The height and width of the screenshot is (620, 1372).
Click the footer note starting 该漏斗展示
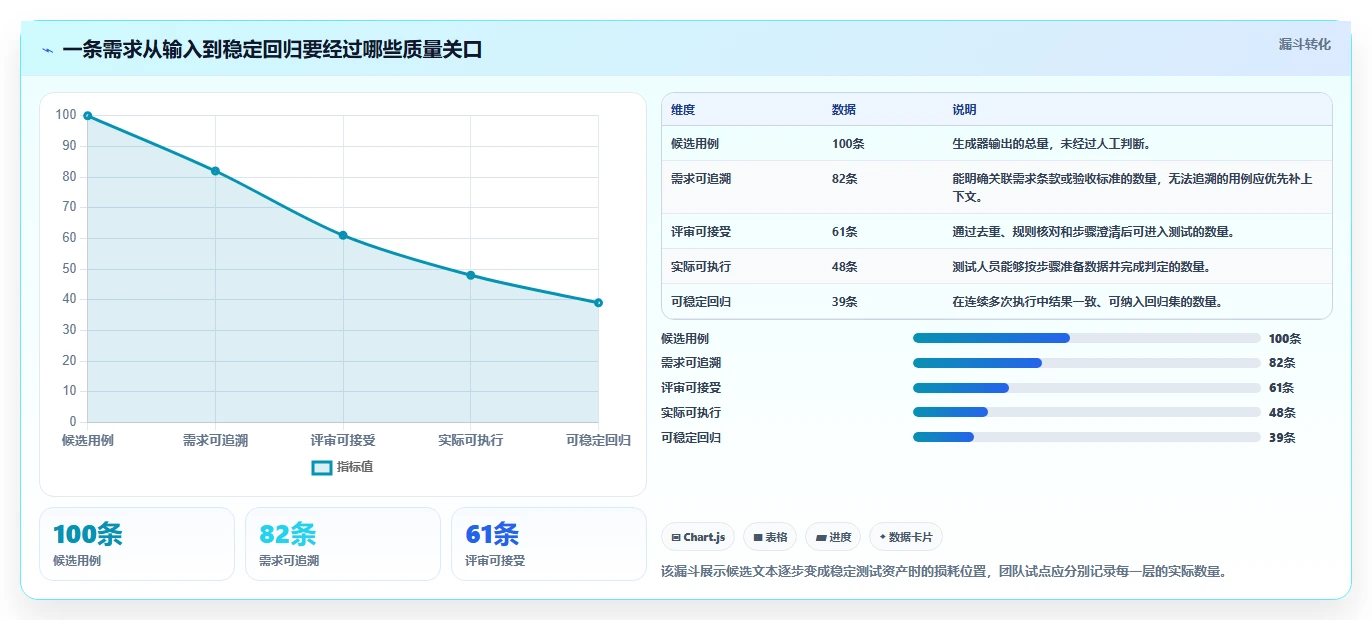coord(944,572)
